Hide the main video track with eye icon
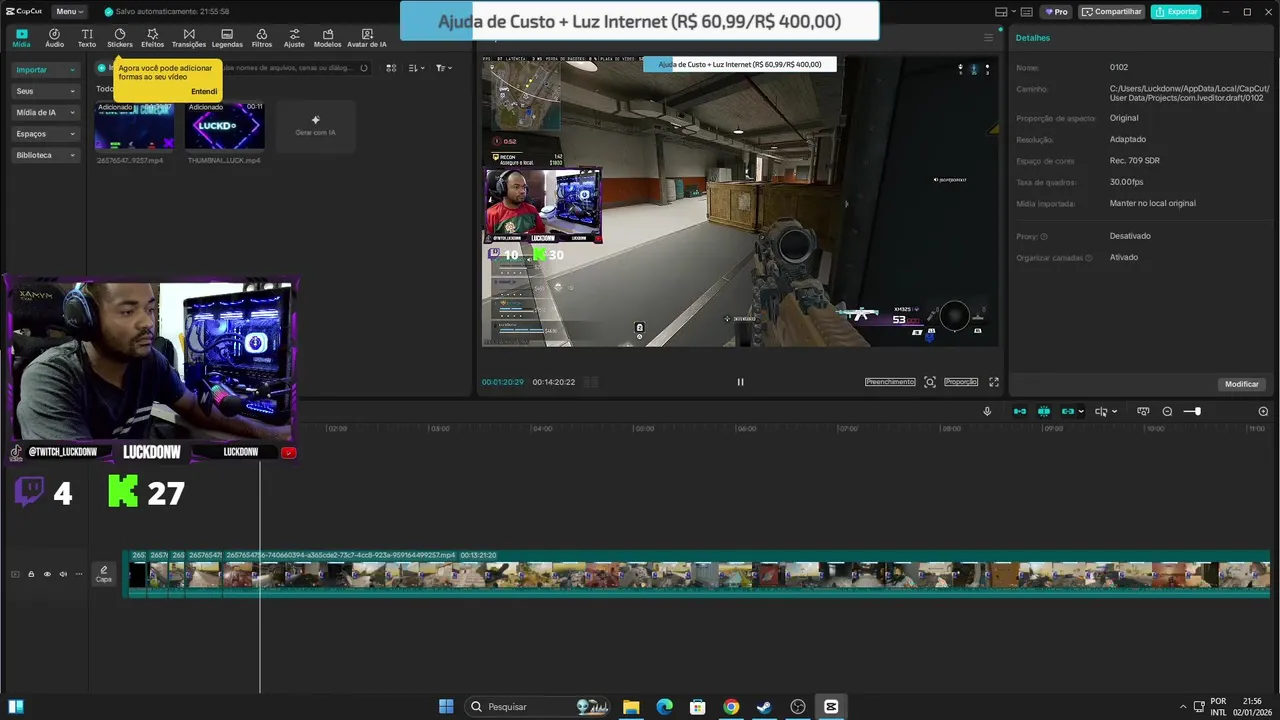1280x720 pixels. 47,574
